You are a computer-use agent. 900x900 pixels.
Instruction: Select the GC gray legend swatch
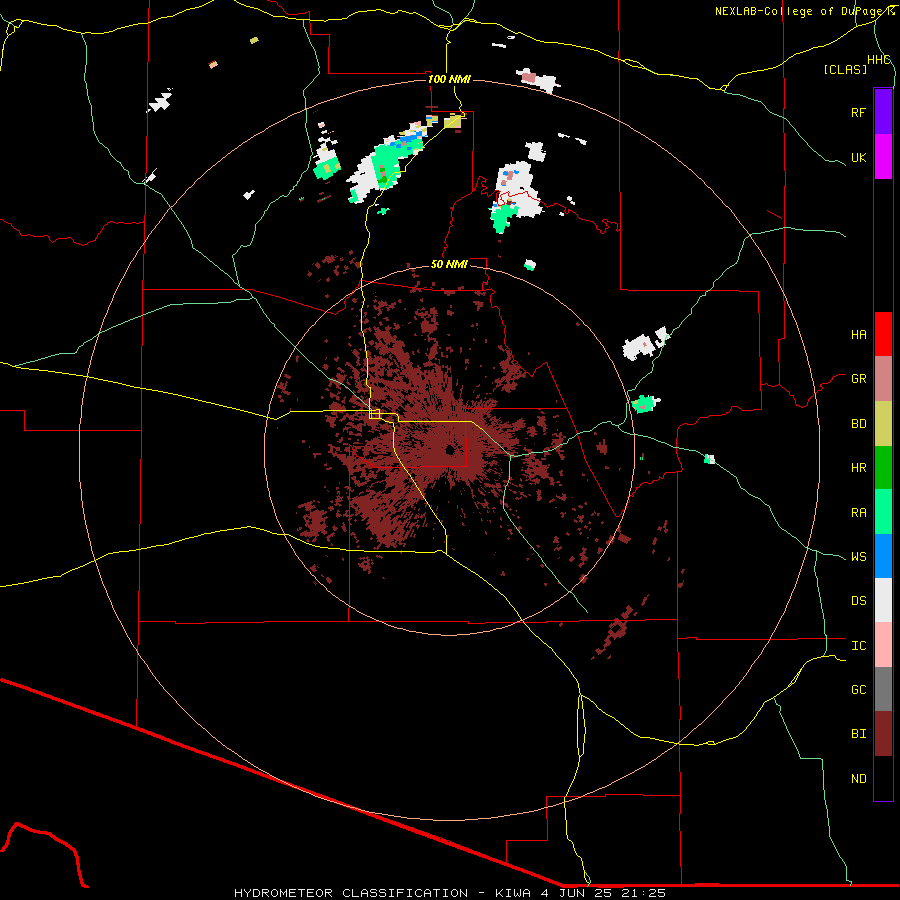(x=883, y=689)
